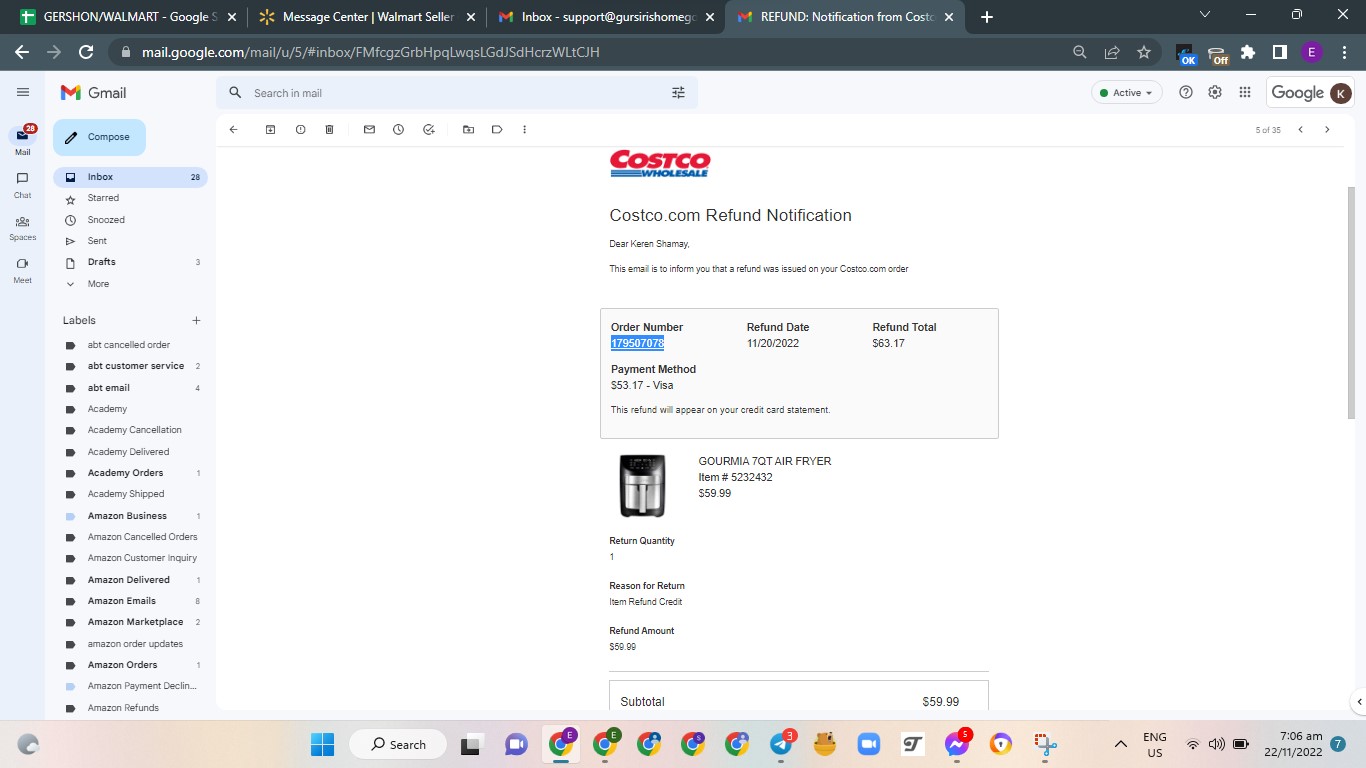
Task: Open Chrome tab search chevron
Action: [x=1205, y=15]
